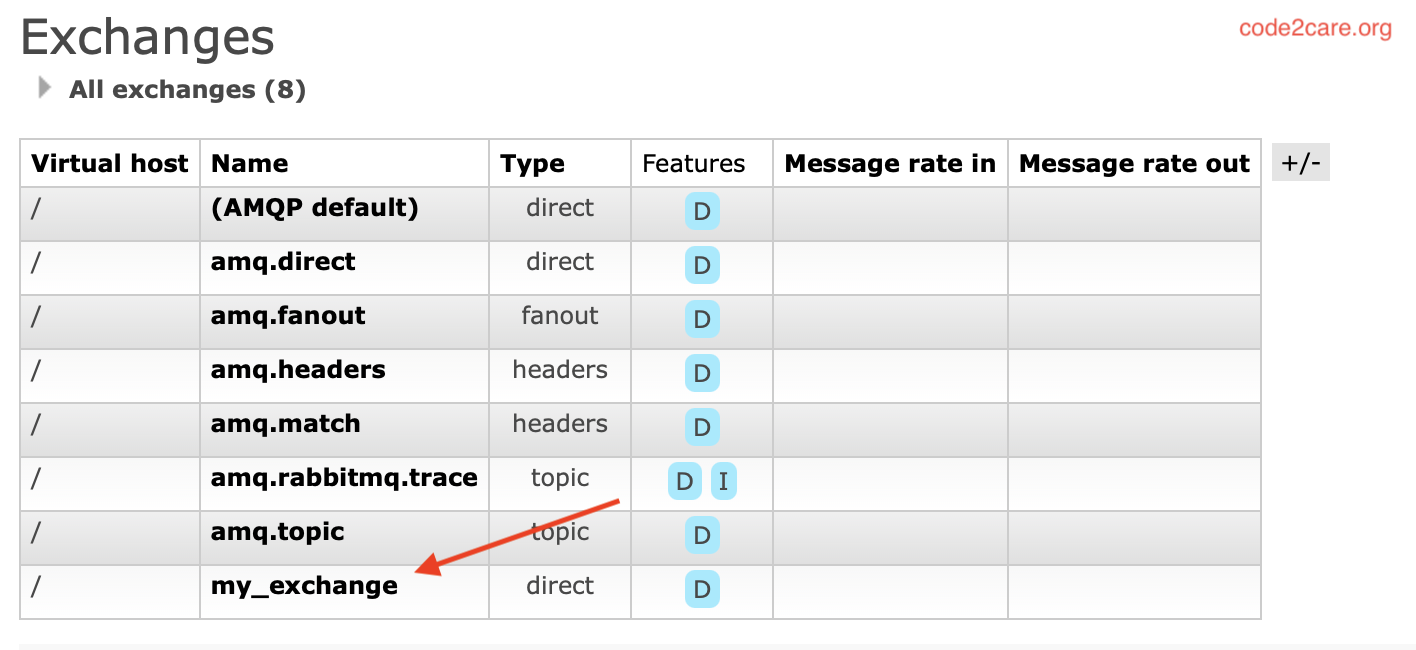Select the amq.topic exchange entry
The image size is (1416, 650).
[x=276, y=532]
